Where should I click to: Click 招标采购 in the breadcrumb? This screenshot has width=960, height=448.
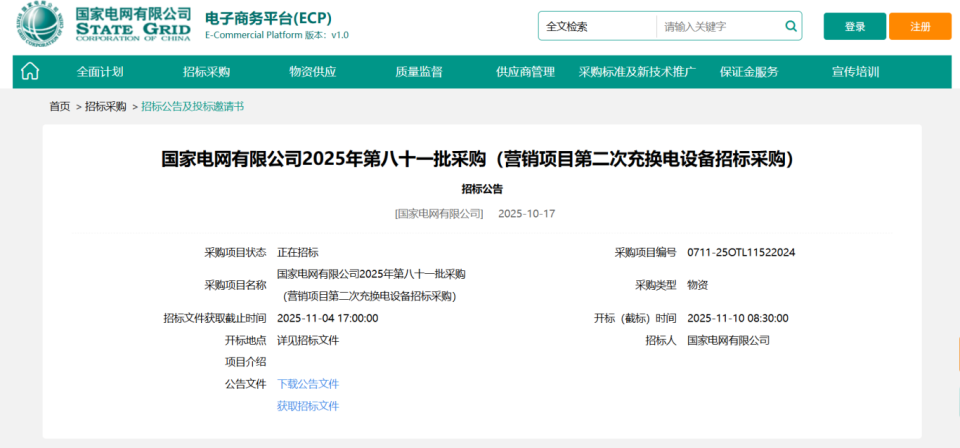pos(105,106)
